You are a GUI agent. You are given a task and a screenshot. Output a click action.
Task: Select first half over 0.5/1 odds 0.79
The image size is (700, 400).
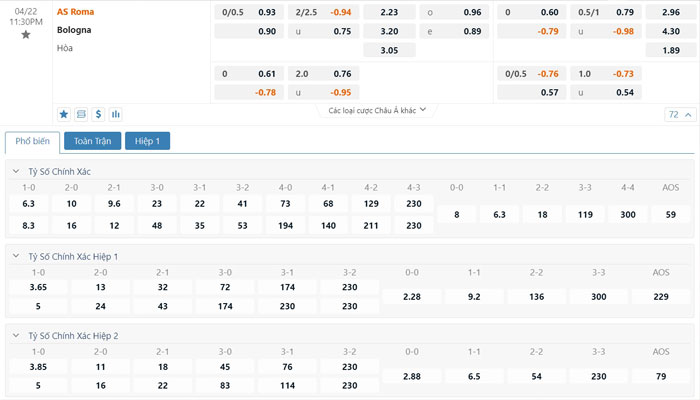pyautogui.click(x=606, y=12)
